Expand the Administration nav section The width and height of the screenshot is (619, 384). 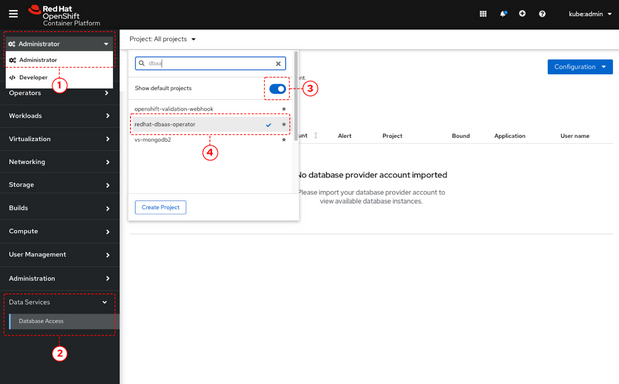coord(59,278)
